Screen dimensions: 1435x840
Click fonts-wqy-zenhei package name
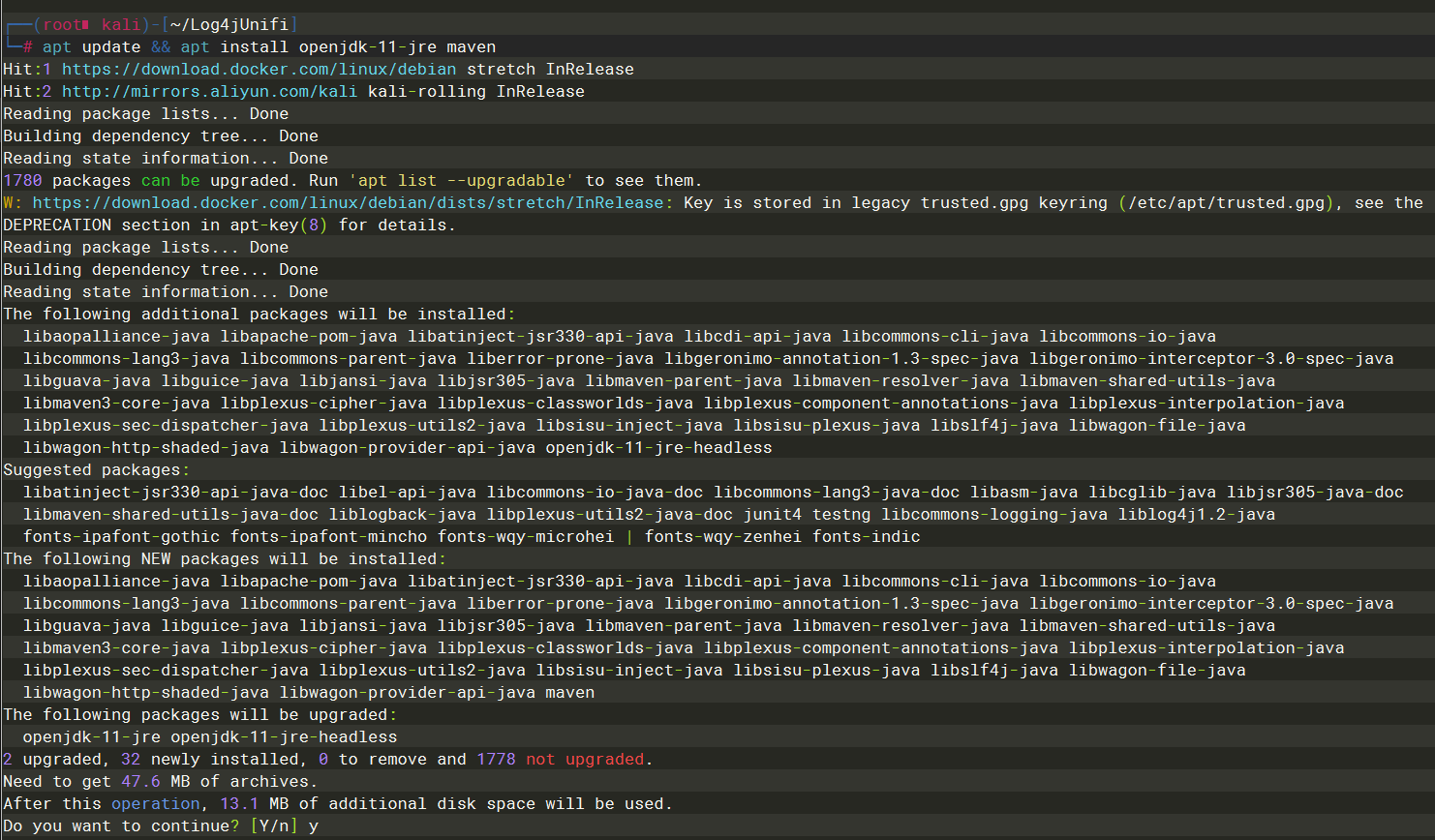coord(723,536)
